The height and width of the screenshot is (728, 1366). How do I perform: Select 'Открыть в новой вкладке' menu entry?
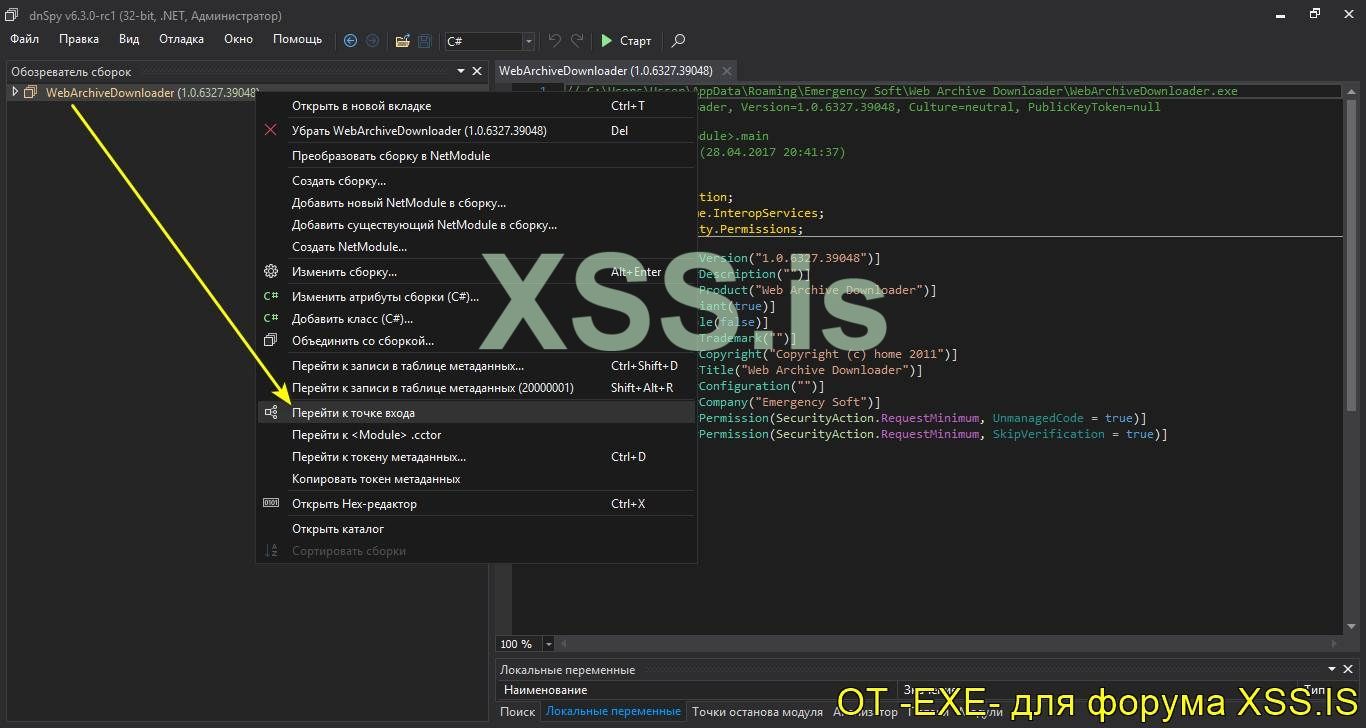coord(361,106)
